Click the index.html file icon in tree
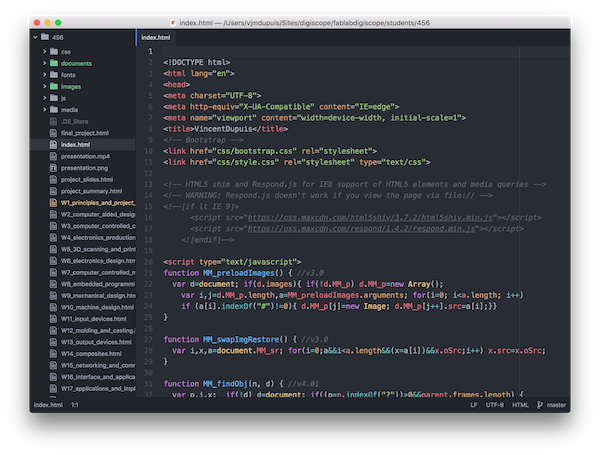Image resolution: width=600 pixels, height=455 pixels. pos(53,144)
